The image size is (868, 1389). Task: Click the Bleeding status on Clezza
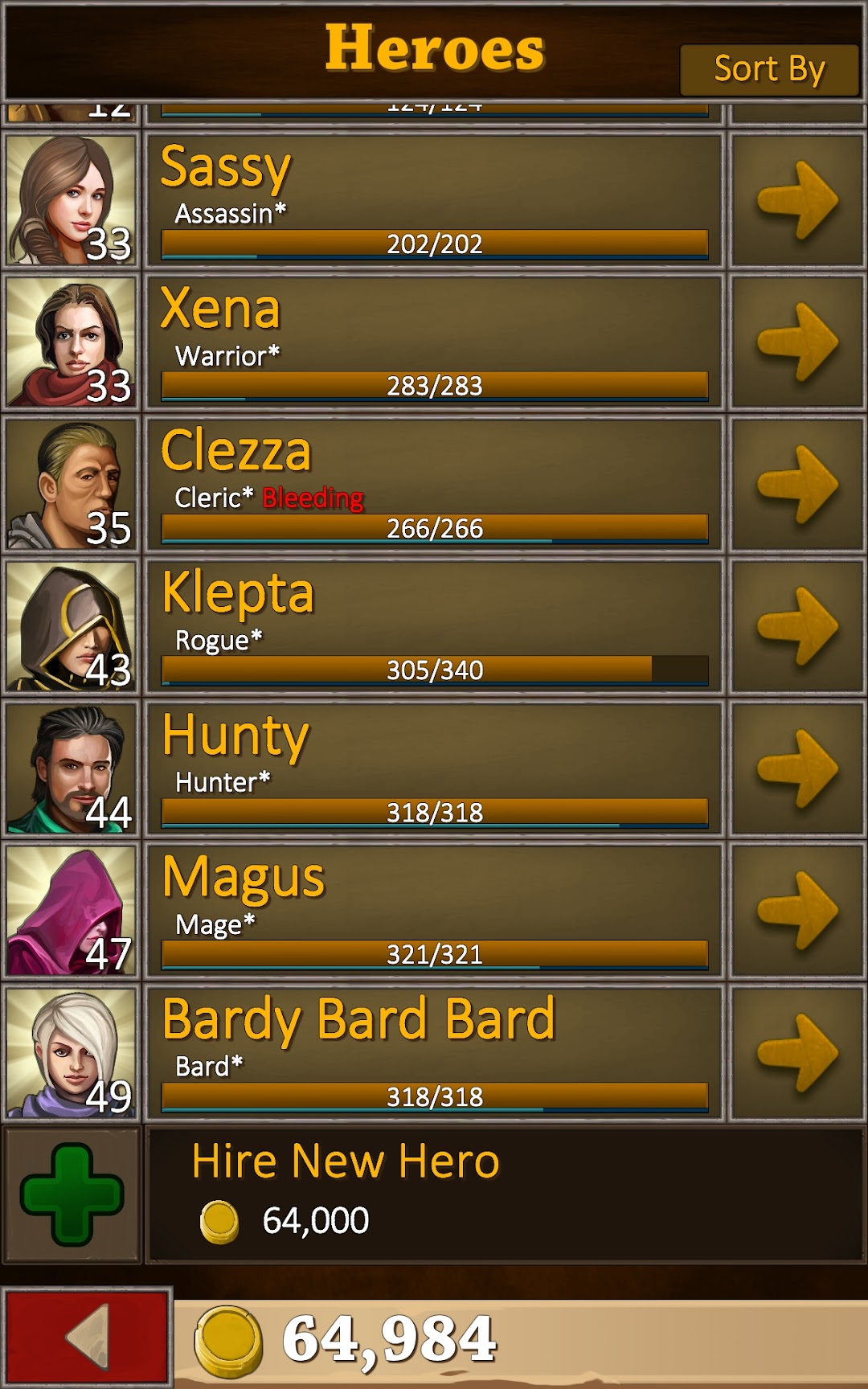coord(313,498)
